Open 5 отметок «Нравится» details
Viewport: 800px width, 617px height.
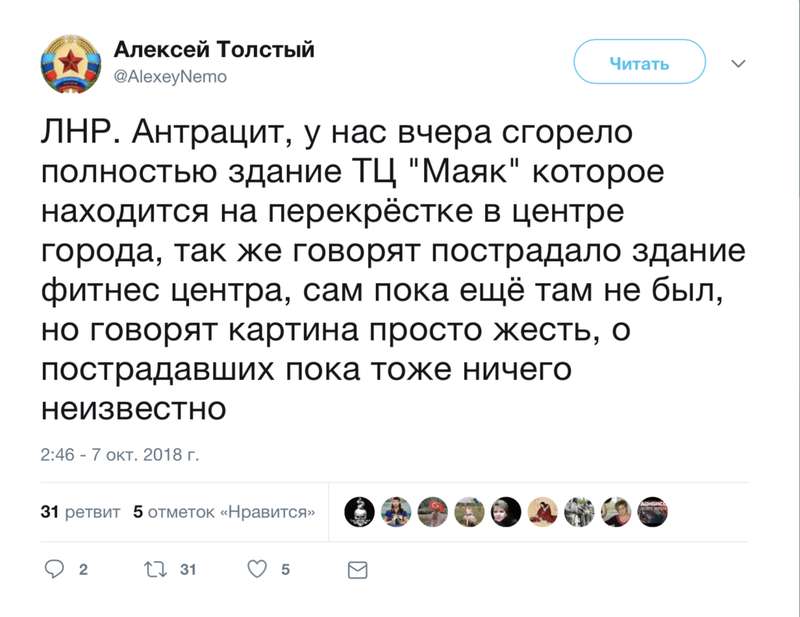pos(225,509)
